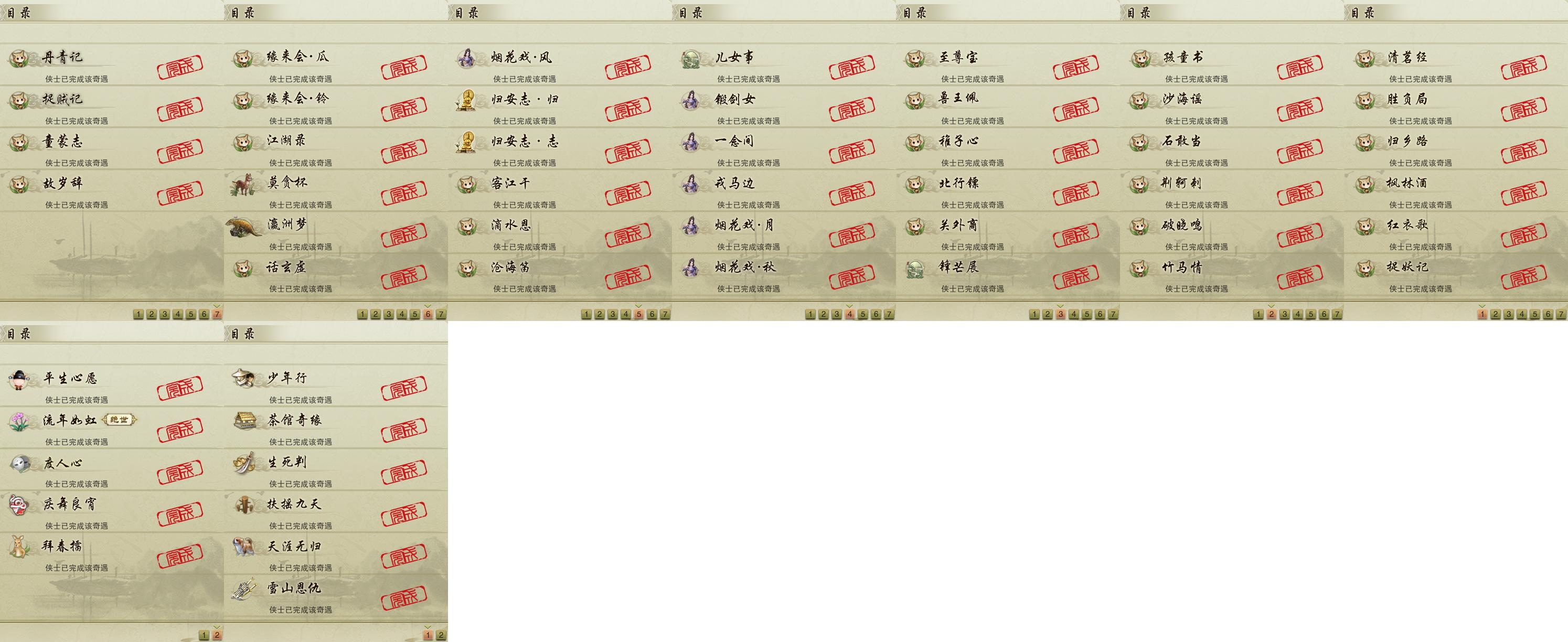Open the 至尊宝 adventure entry

[1008, 65]
